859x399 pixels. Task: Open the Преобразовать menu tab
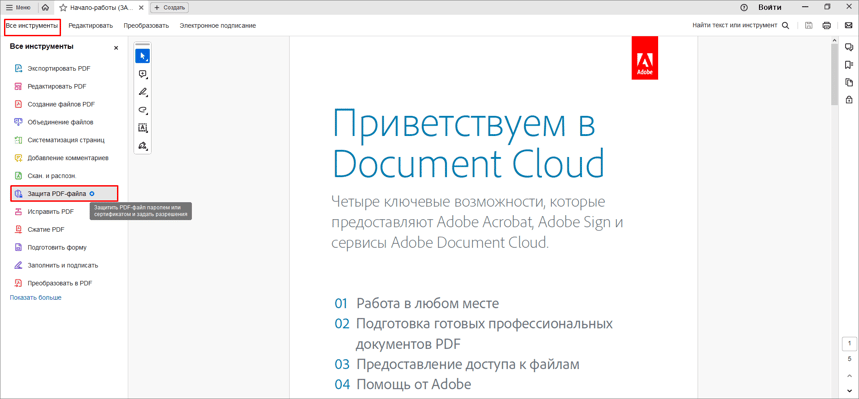point(146,26)
